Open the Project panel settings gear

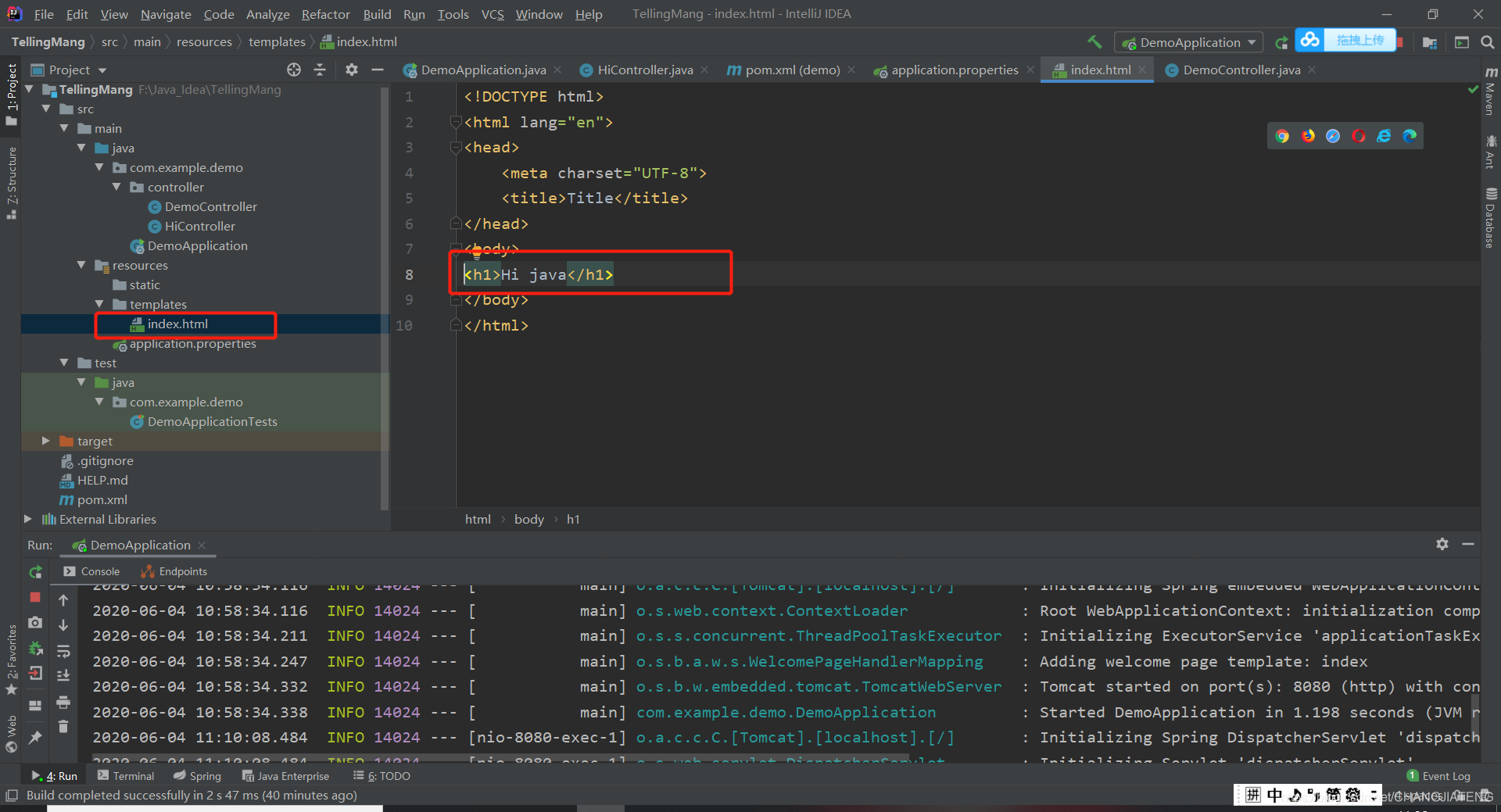pyautogui.click(x=352, y=70)
